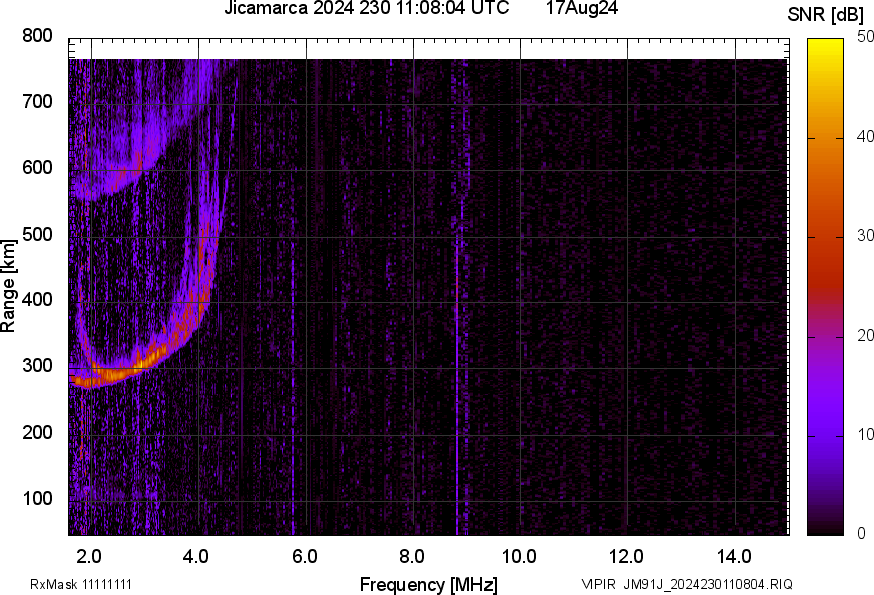Click the colorbar tick label '30'
The width and height of the screenshot is (874, 595).
pos(865,235)
